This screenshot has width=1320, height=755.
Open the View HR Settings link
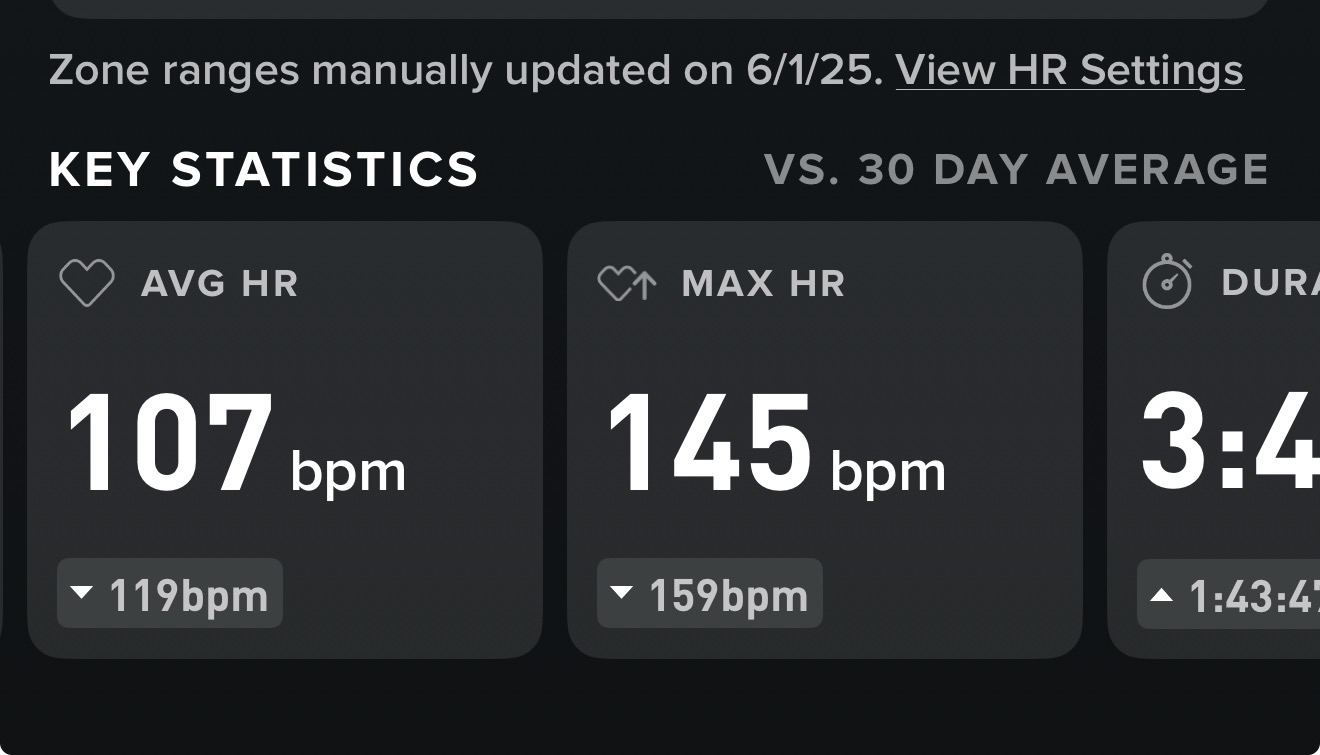point(1069,70)
